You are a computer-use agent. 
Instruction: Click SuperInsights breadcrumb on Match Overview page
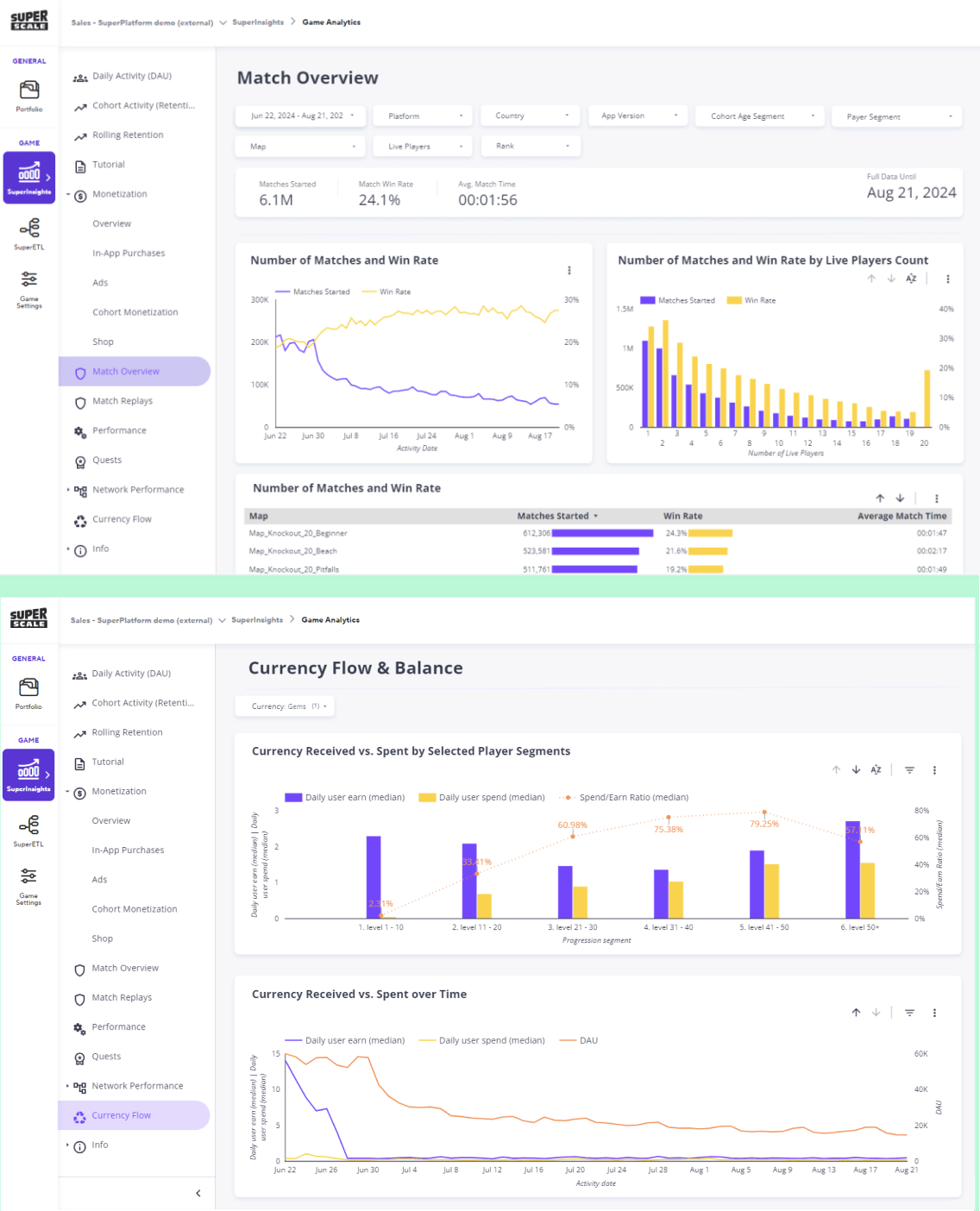point(258,22)
